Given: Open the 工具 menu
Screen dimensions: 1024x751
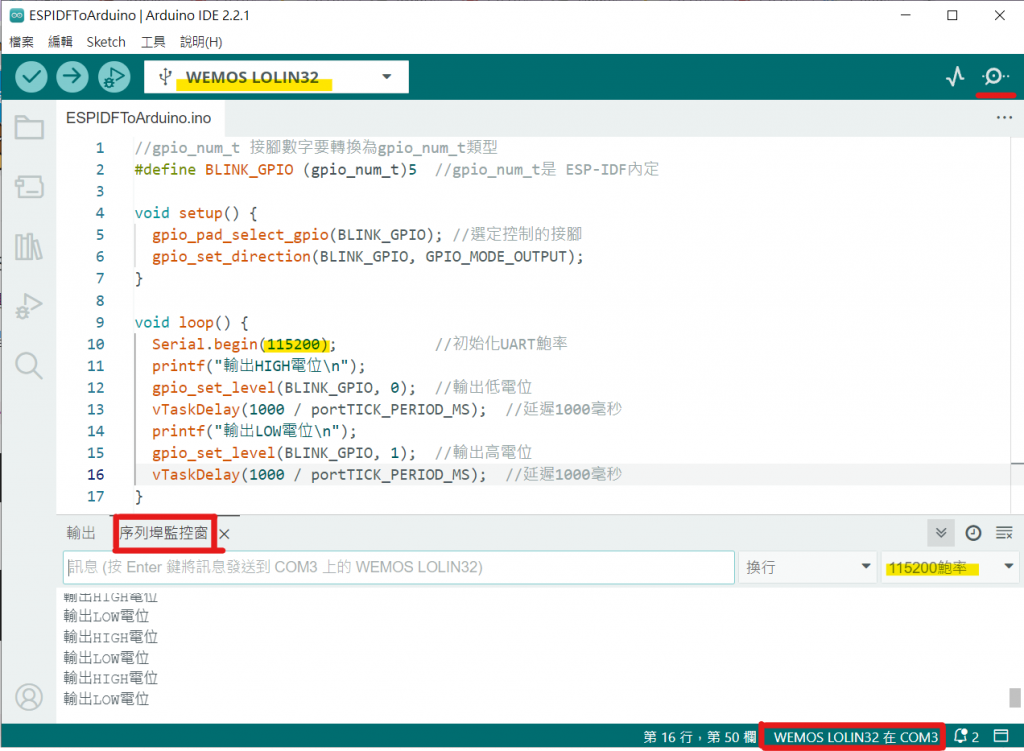Looking at the screenshot, I should (x=153, y=42).
